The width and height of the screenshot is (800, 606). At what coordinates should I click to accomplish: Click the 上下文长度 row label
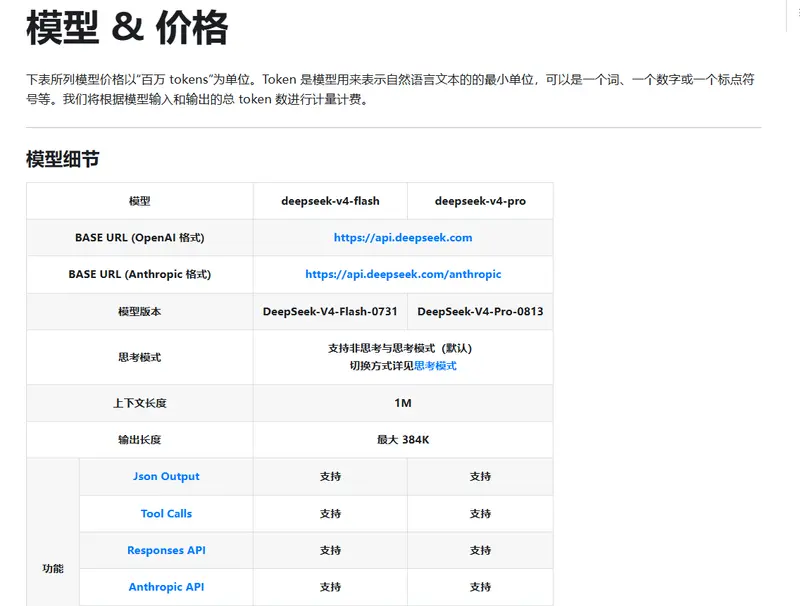140,403
